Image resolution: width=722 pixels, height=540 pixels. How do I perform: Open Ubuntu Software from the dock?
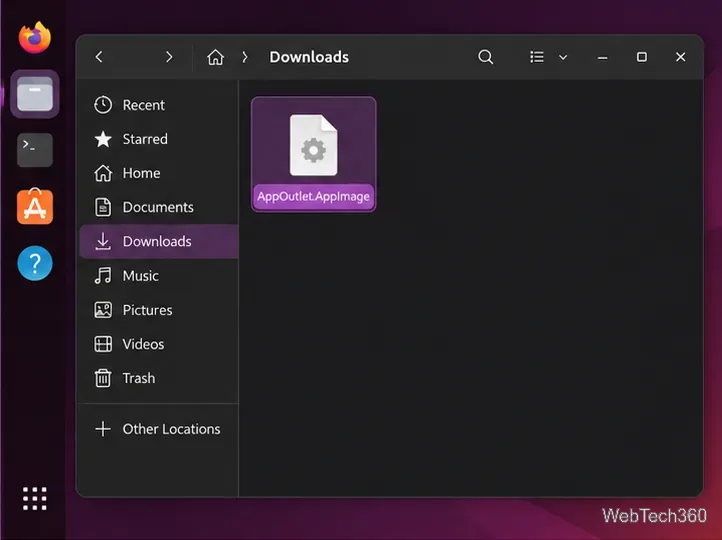tap(35, 207)
